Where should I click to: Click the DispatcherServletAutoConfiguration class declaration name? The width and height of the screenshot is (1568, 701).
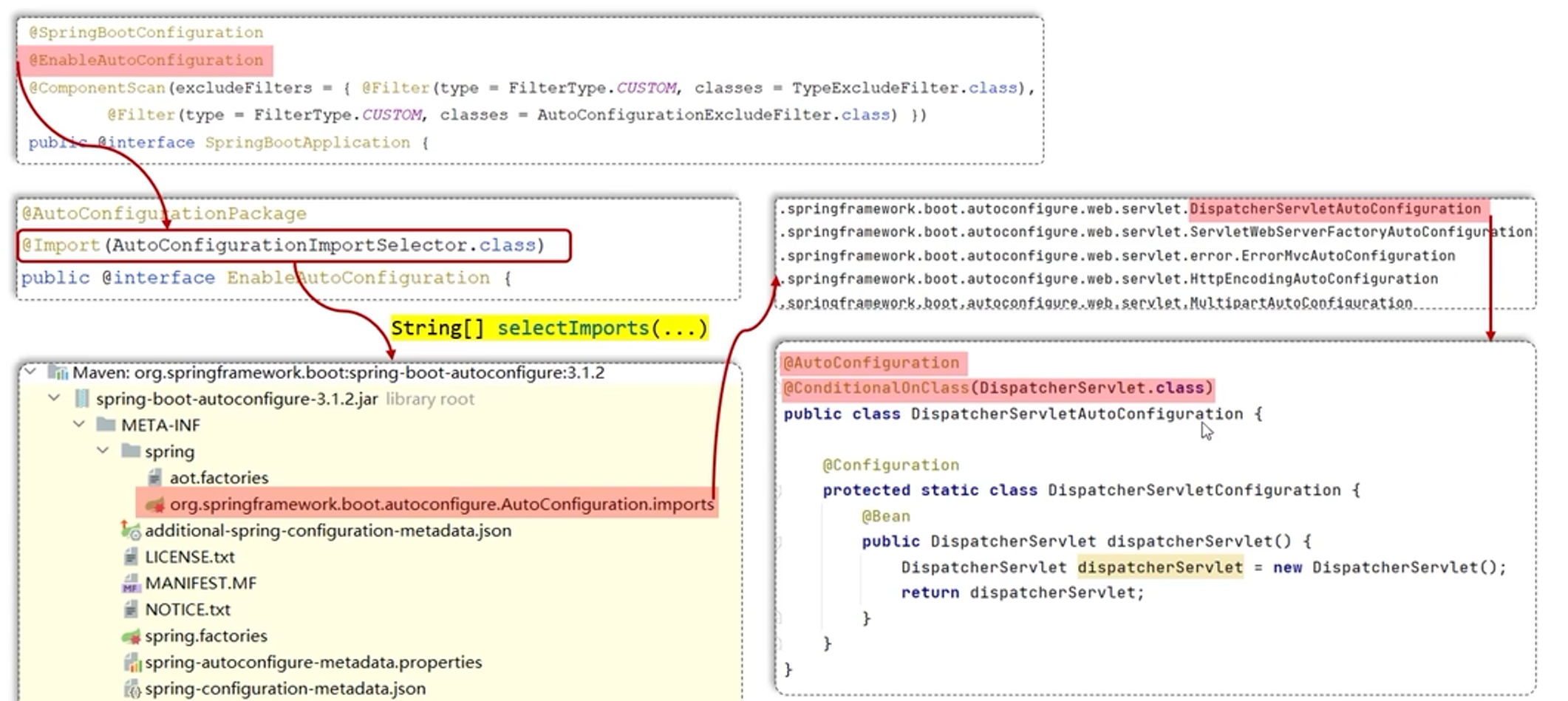(x=1077, y=414)
